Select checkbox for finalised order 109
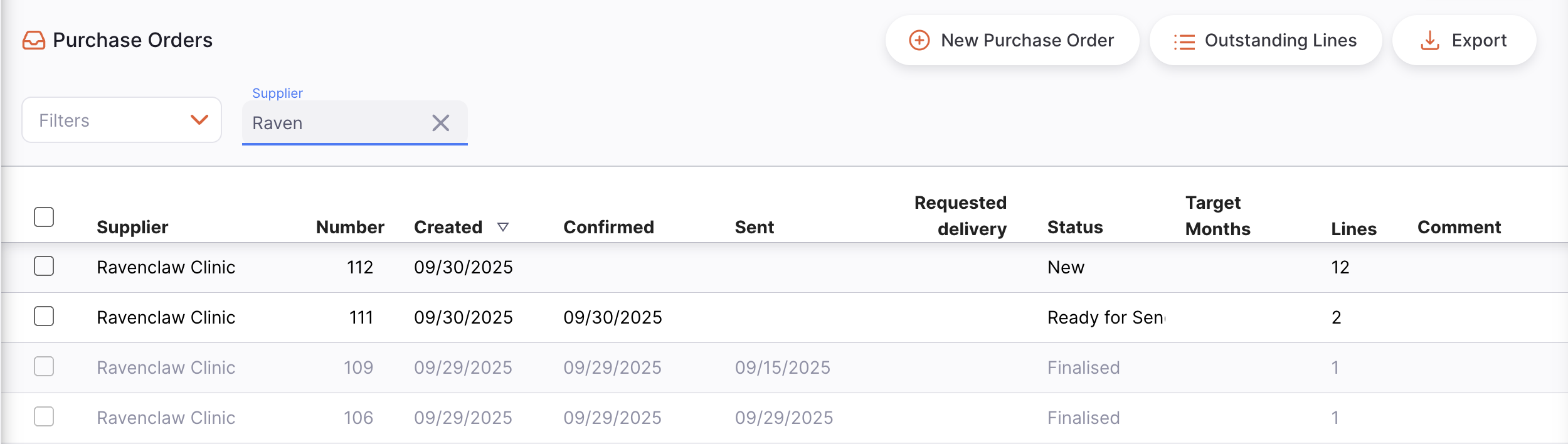 (44, 366)
